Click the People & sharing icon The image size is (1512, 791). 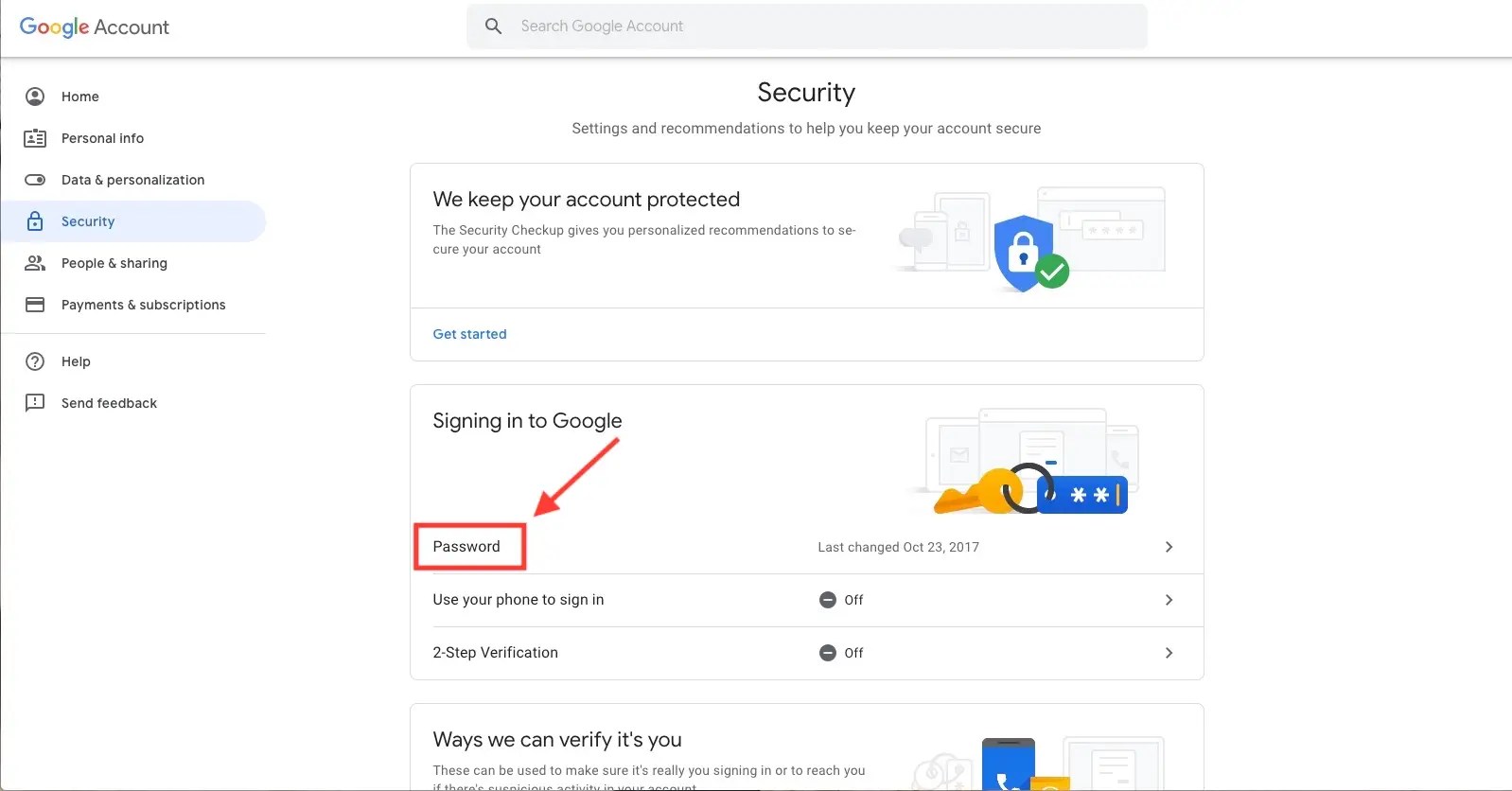(35, 263)
